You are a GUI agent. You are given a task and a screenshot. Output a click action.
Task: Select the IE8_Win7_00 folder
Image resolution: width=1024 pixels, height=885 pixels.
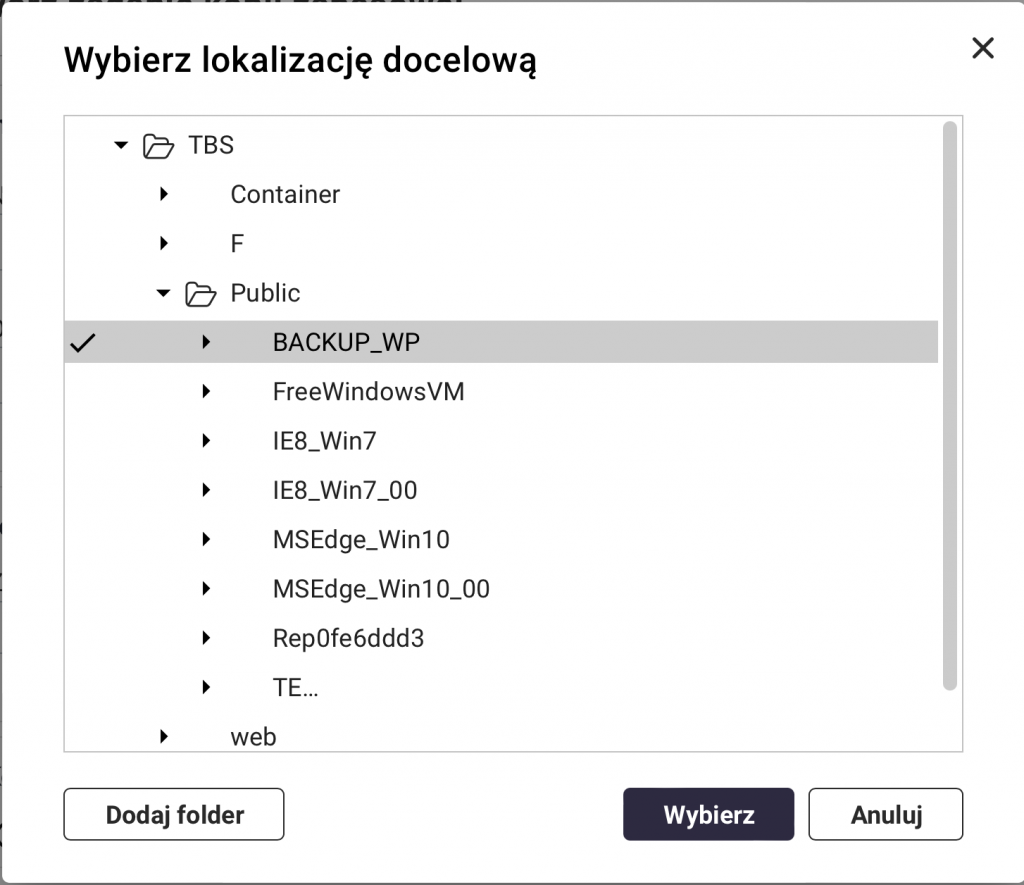[x=344, y=490]
